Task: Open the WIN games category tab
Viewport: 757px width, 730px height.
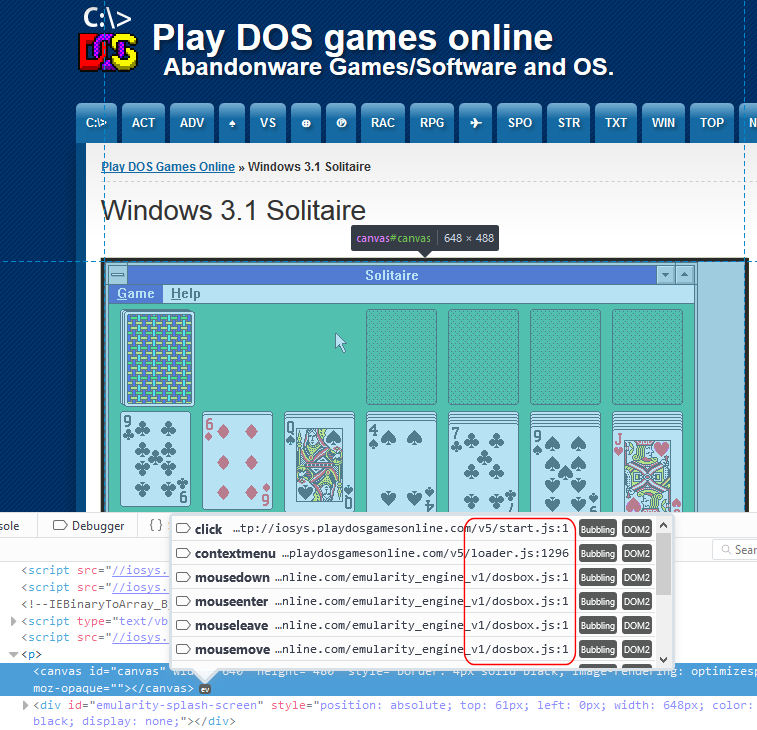Action: pos(663,123)
